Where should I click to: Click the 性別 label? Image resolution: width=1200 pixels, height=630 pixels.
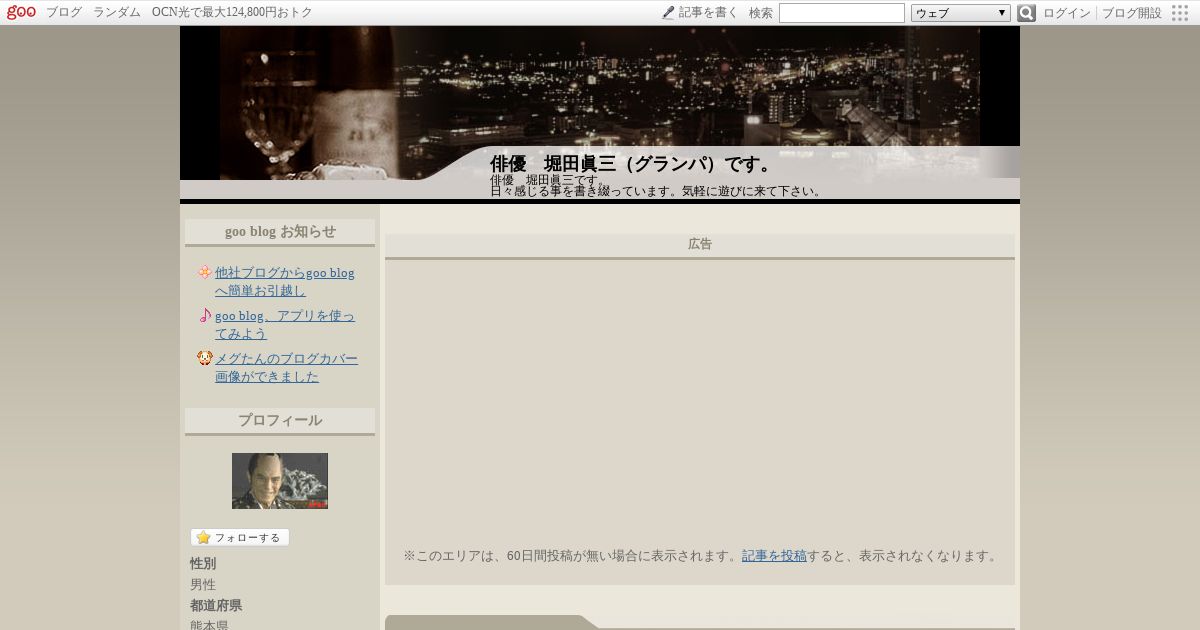click(x=203, y=563)
